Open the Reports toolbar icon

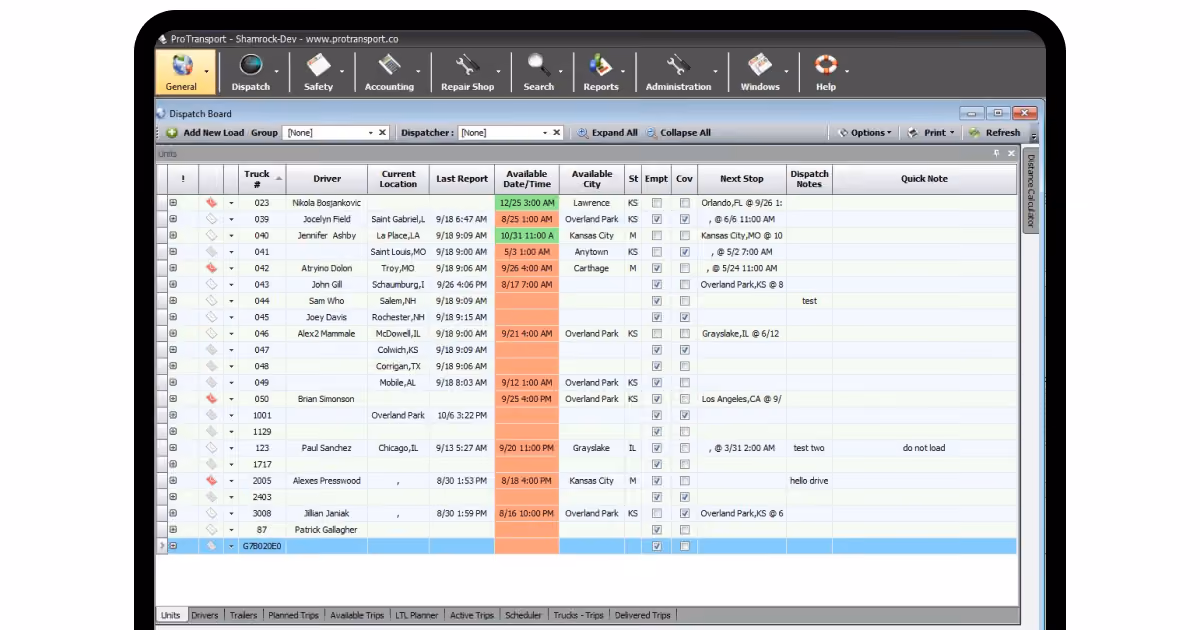point(600,66)
